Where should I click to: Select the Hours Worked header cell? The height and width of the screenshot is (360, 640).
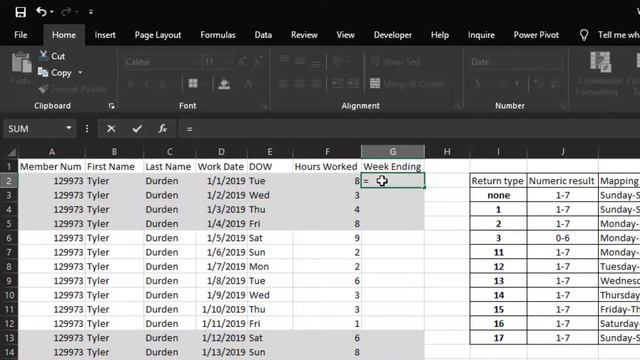click(x=326, y=167)
